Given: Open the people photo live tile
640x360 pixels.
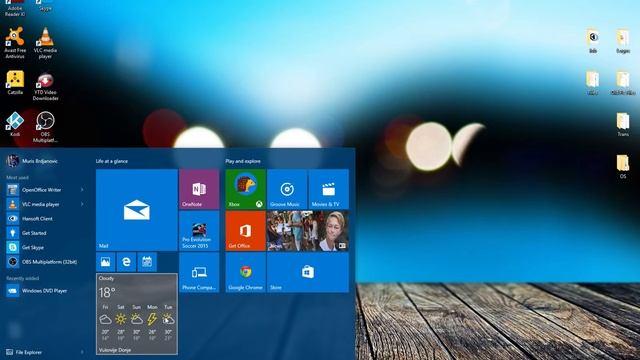Looking at the screenshot, I should point(308,231).
